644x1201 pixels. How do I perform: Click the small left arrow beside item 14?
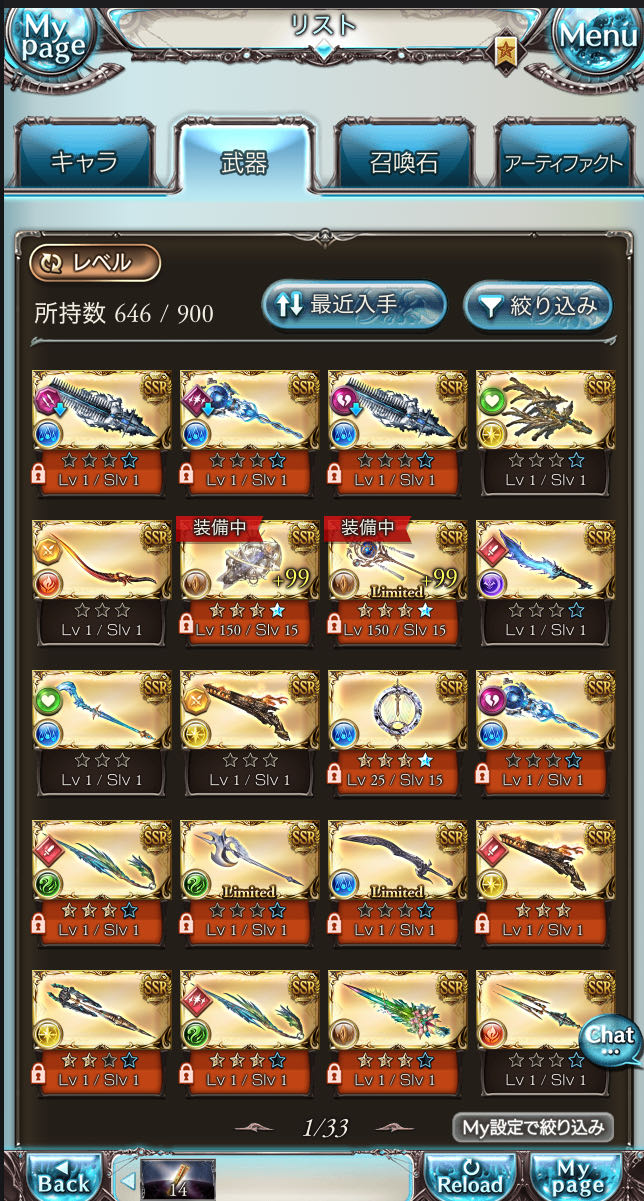(128, 1180)
